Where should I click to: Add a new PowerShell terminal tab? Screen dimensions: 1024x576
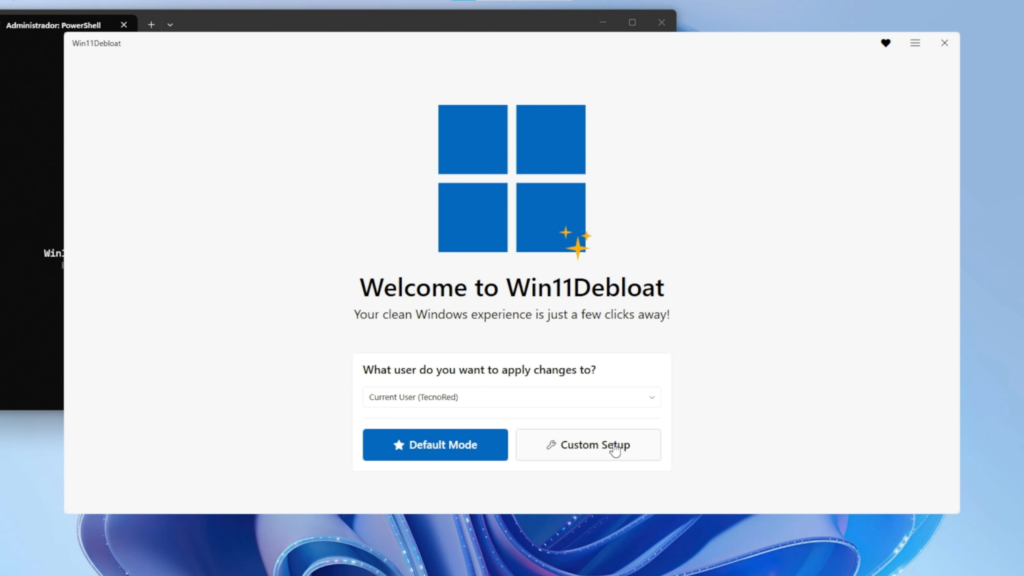click(151, 25)
